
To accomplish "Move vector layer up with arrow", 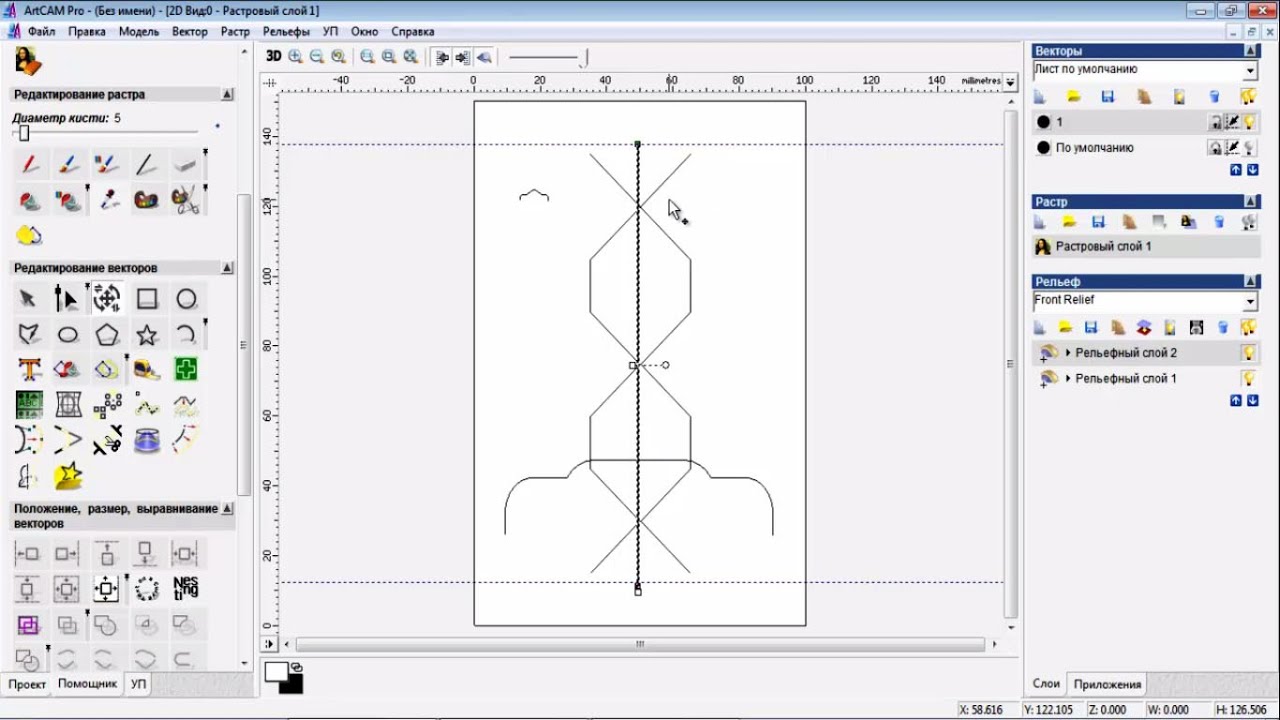I will [x=1236, y=170].
